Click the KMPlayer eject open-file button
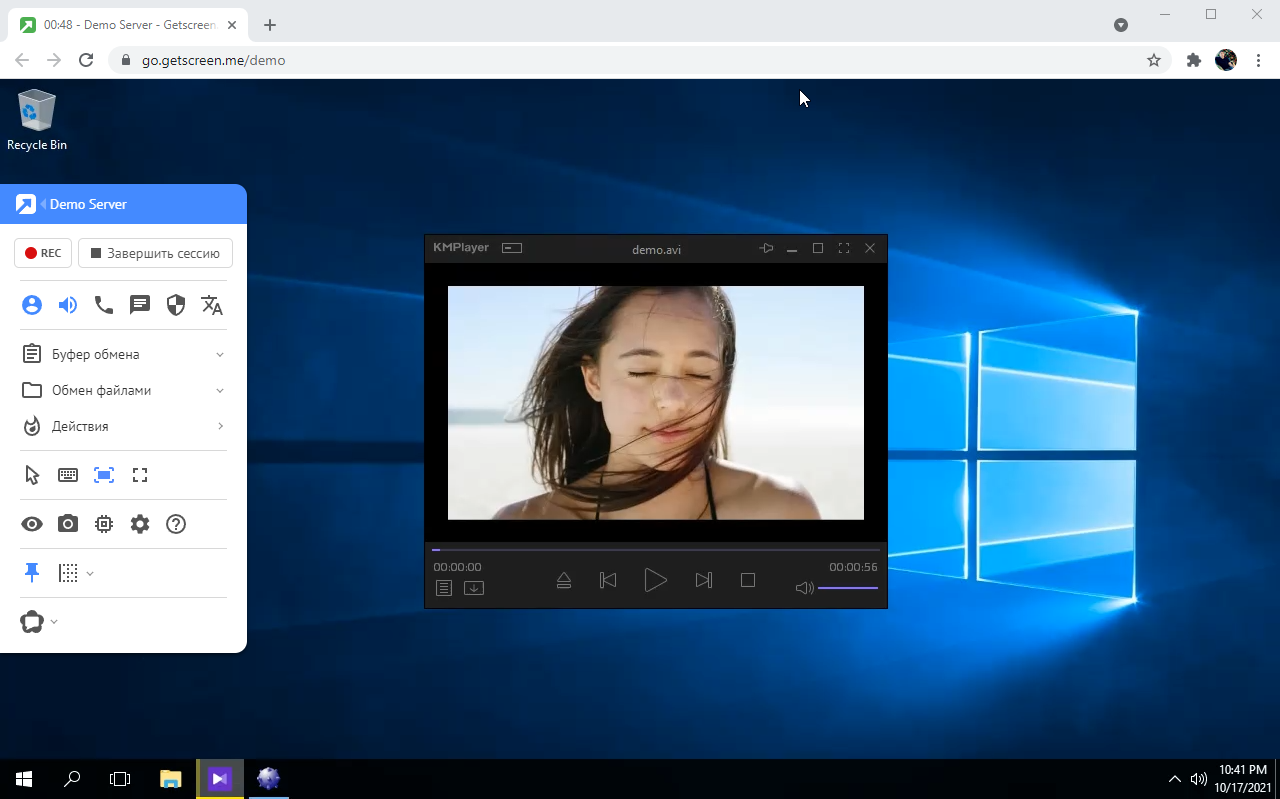The width and height of the screenshot is (1280, 799). point(564,580)
